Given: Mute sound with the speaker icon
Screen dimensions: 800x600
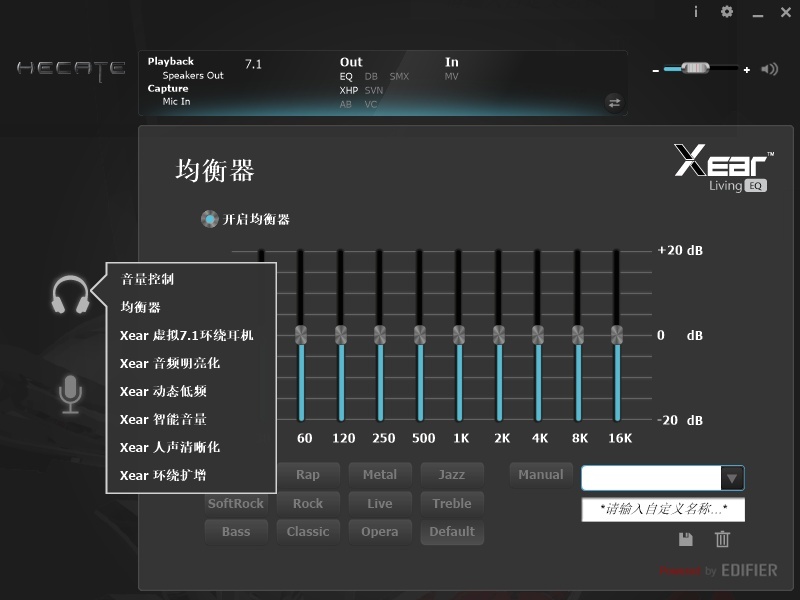Looking at the screenshot, I should tap(769, 69).
